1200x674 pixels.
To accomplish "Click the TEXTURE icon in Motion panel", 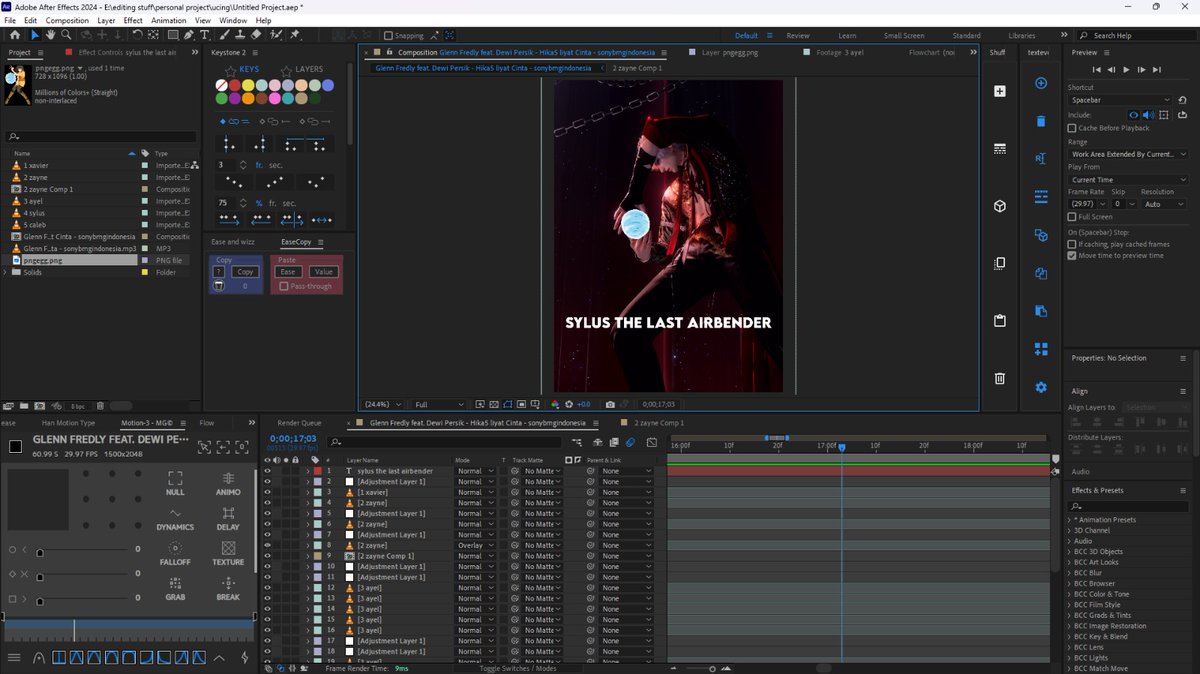I will (x=228, y=554).
